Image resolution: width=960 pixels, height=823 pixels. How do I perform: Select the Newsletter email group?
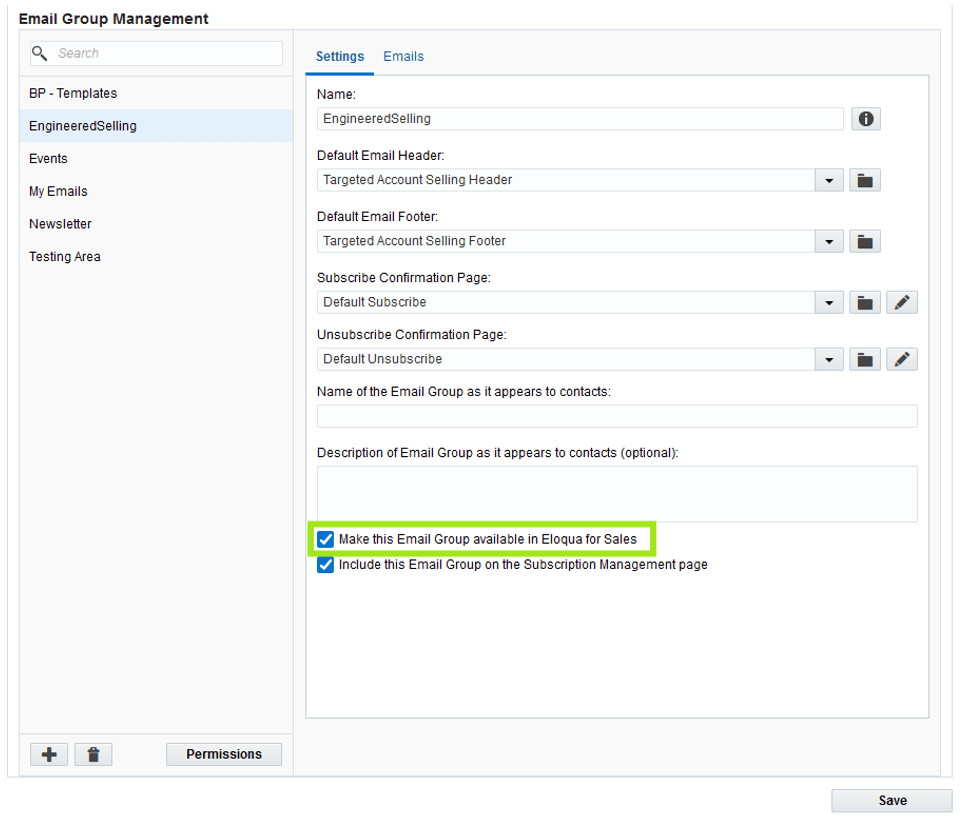coord(156,224)
